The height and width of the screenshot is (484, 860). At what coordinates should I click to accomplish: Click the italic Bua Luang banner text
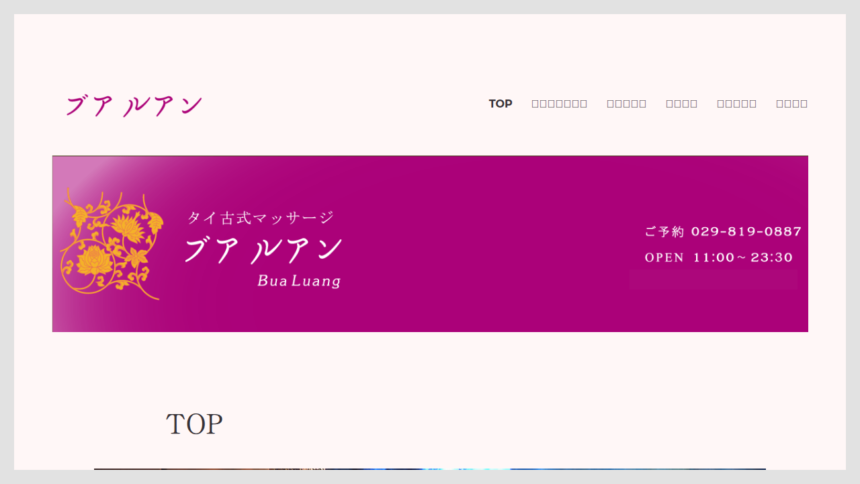tap(299, 281)
